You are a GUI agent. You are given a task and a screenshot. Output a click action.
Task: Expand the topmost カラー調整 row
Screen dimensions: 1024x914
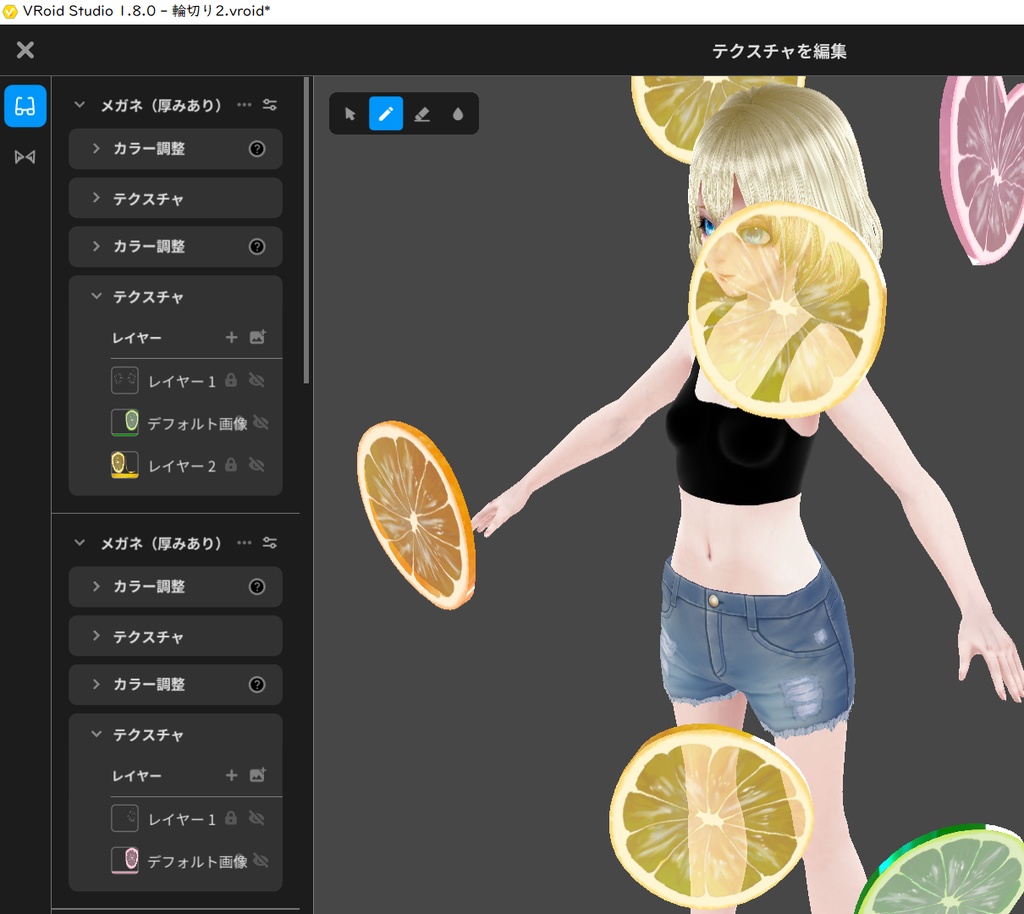(175, 149)
